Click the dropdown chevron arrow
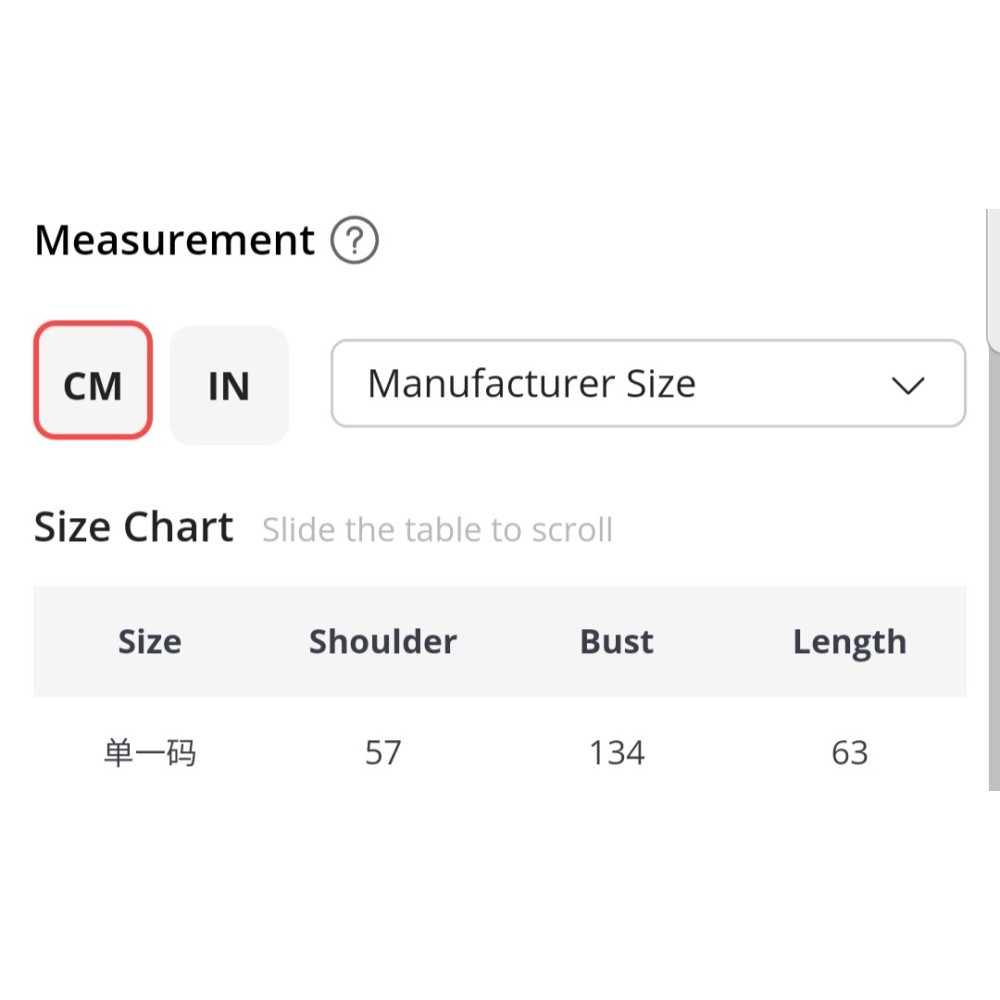This screenshot has width=1000, height=1000. pos(908,386)
